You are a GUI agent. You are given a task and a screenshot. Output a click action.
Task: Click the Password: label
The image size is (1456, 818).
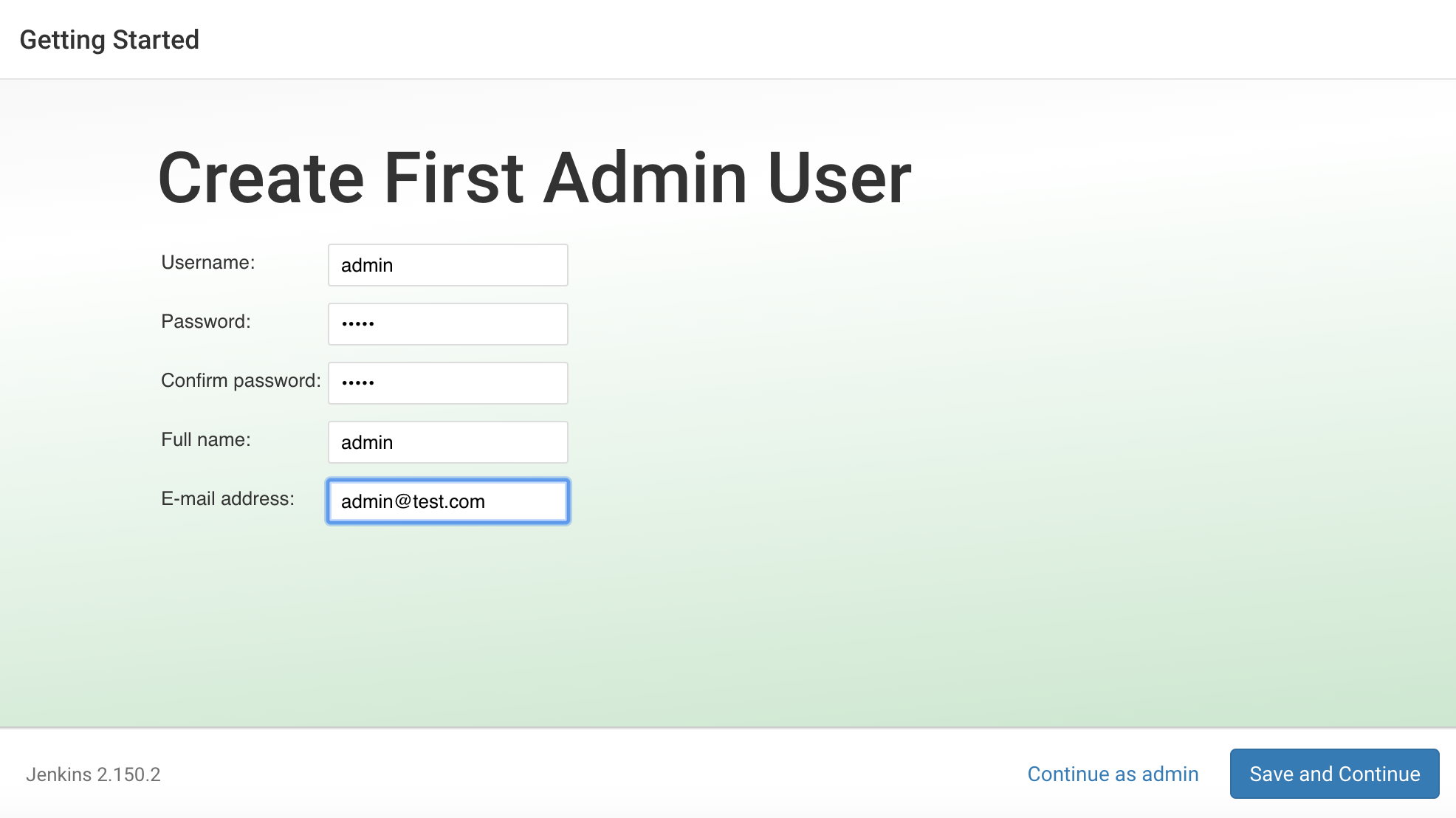click(x=205, y=322)
